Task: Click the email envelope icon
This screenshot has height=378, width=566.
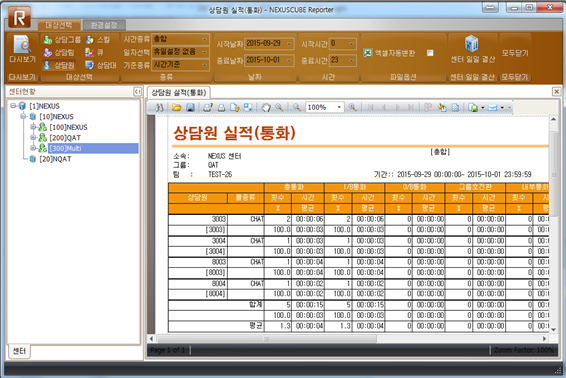Action: pos(493,107)
